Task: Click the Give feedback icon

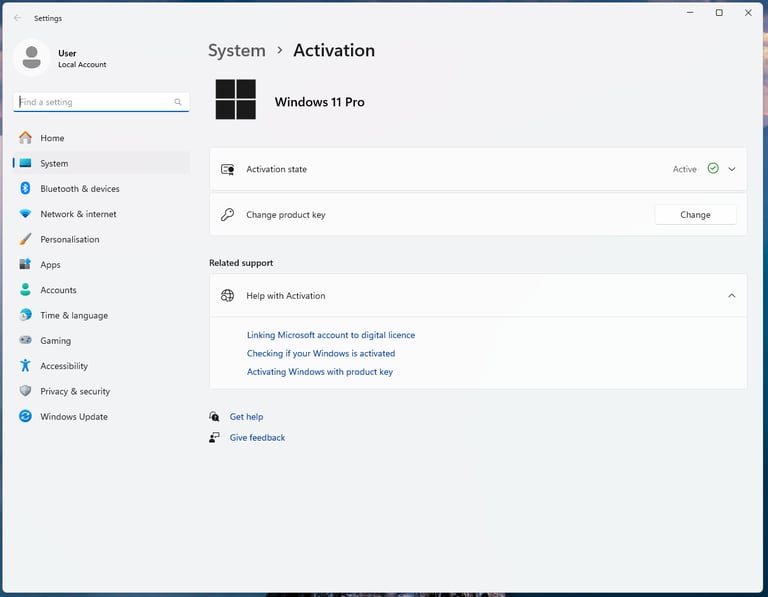Action: tap(214, 437)
